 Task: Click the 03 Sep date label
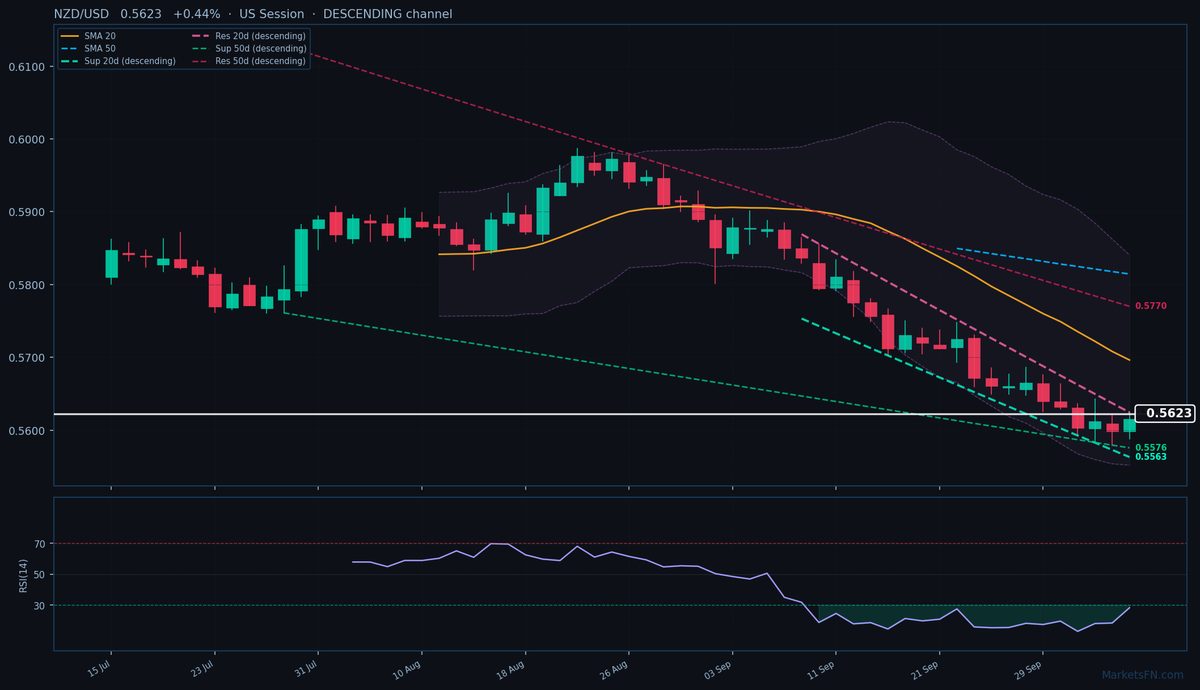click(x=719, y=669)
